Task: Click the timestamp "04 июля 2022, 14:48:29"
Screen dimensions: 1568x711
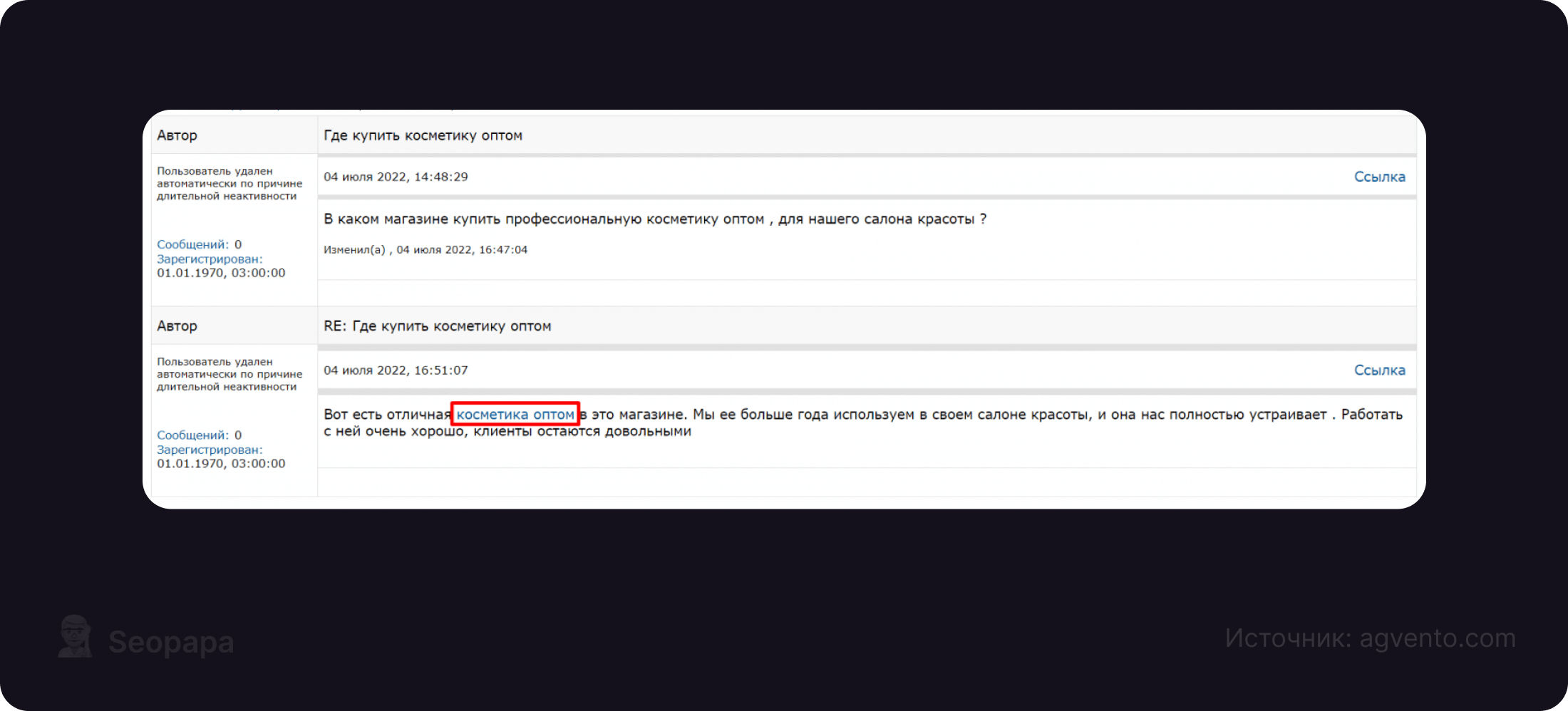Action: pyautogui.click(x=396, y=177)
